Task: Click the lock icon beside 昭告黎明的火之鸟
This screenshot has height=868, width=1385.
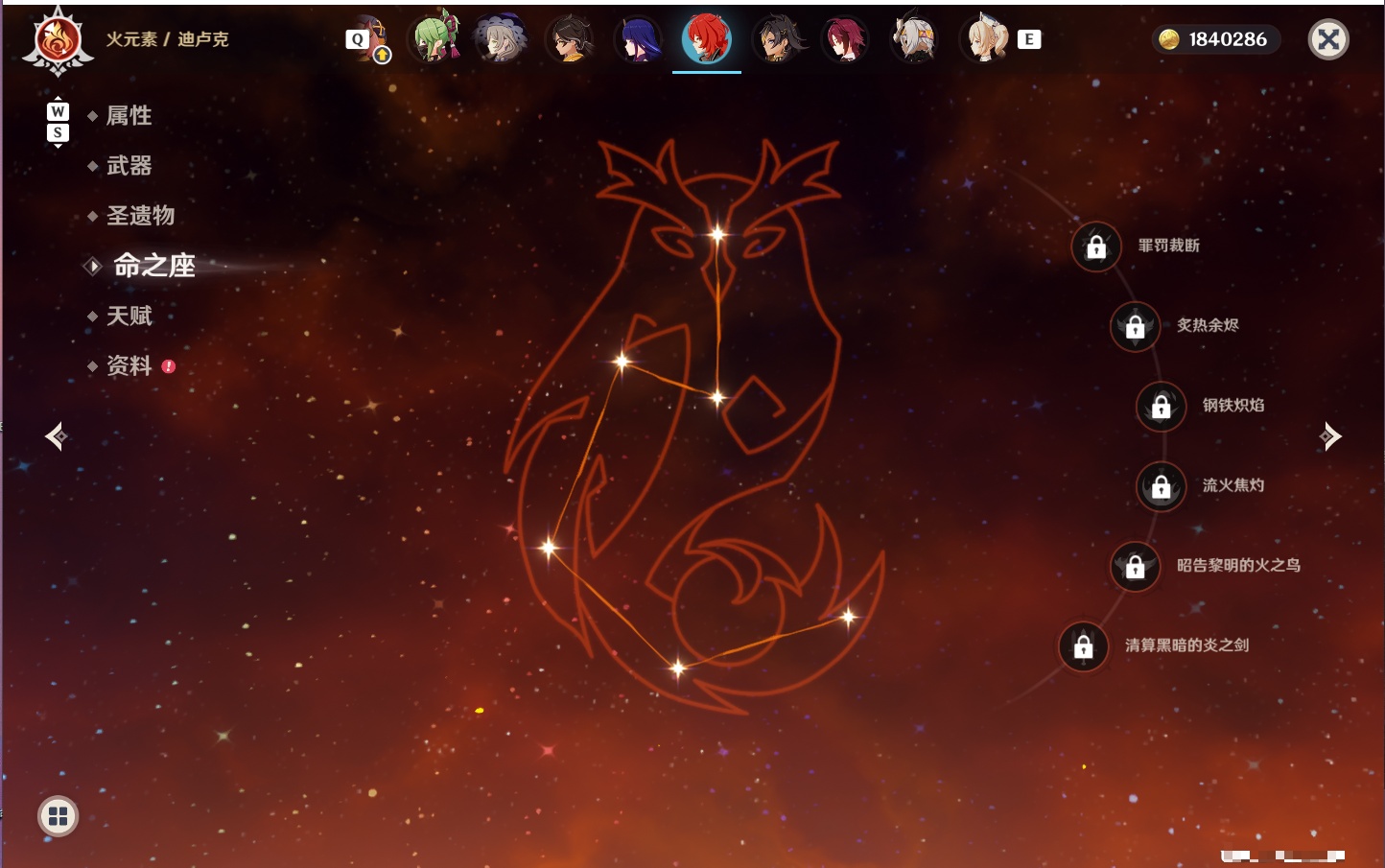Action: pos(1135,566)
